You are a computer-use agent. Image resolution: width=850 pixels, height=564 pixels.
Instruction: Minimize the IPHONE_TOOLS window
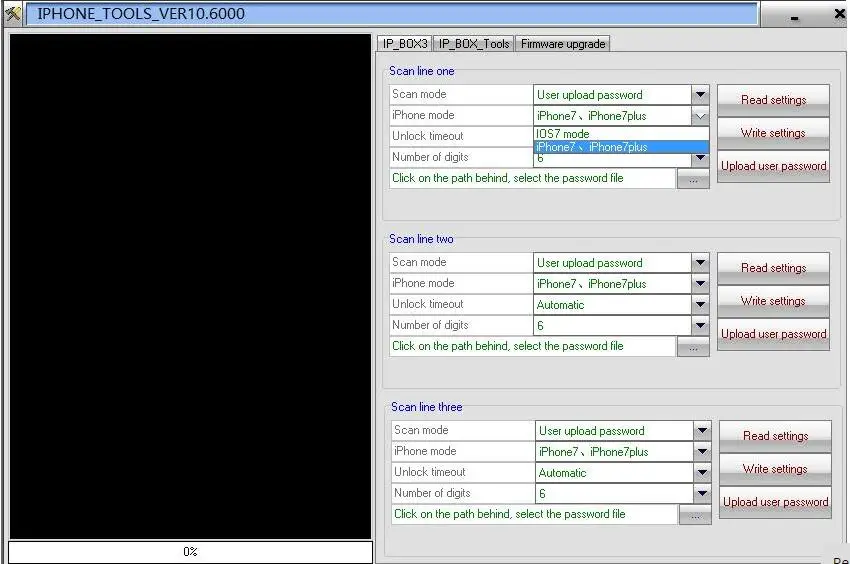[x=794, y=17]
